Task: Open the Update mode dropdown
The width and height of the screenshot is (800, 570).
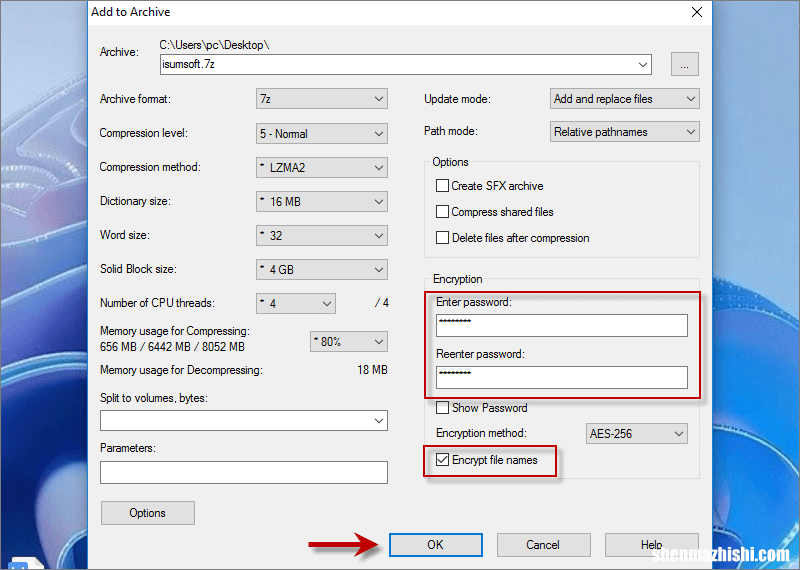Action: [x=624, y=99]
